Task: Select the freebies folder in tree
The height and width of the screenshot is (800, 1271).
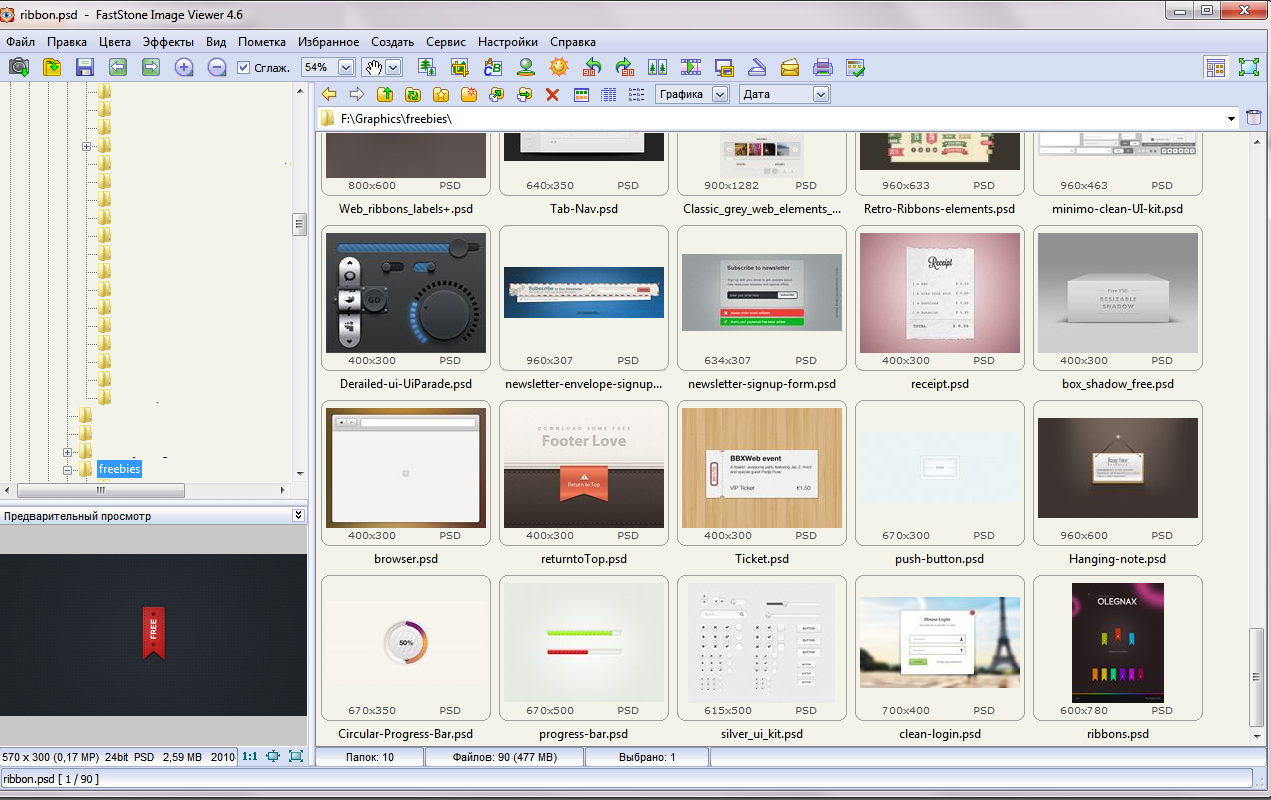Action: click(119, 469)
